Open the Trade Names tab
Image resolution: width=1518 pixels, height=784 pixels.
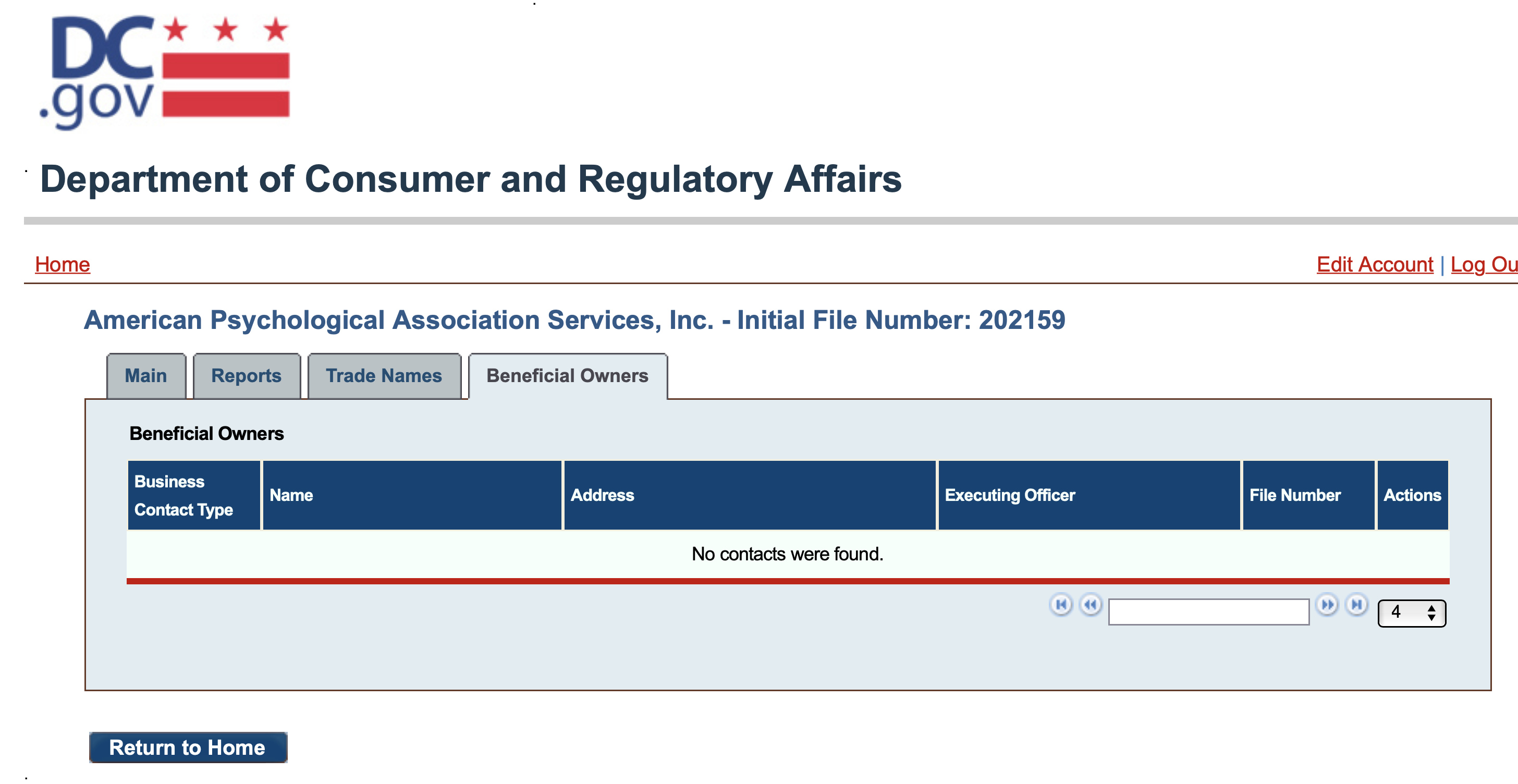point(384,376)
